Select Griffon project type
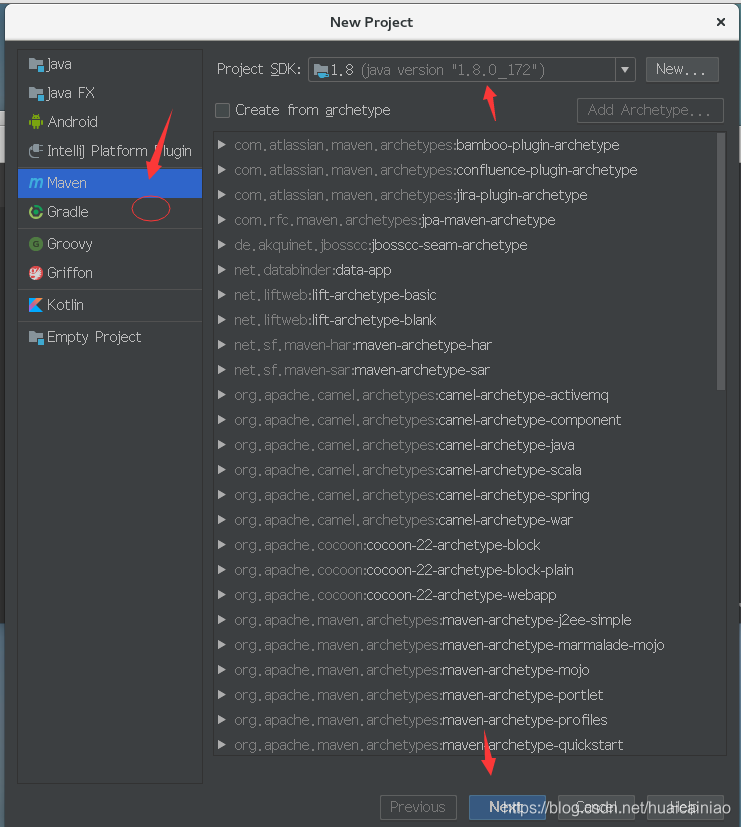The width and height of the screenshot is (741, 827). [x=110, y=273]
